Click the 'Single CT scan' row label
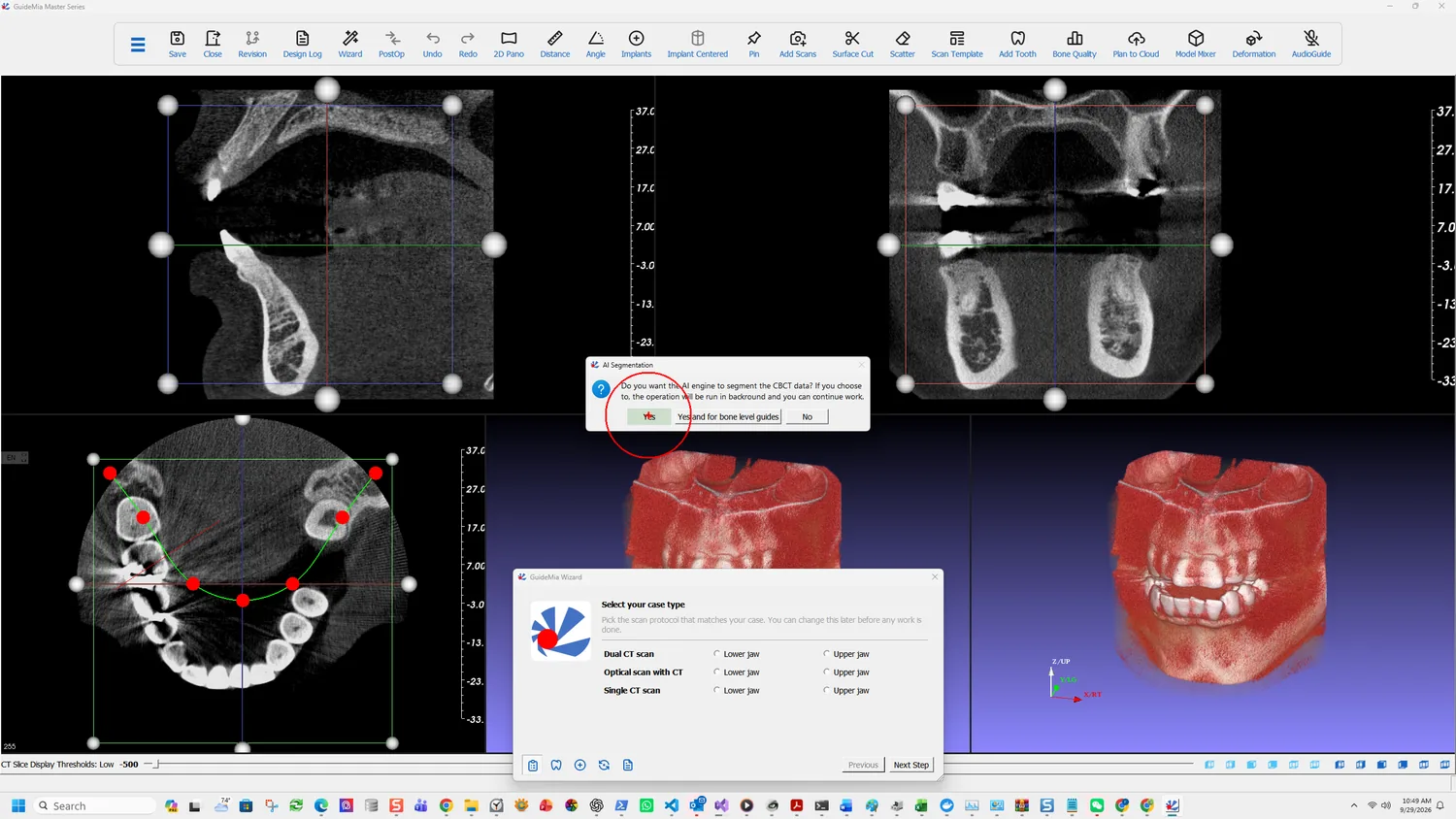This screenshot has width=1456, height=819. (x=632, y=691)
